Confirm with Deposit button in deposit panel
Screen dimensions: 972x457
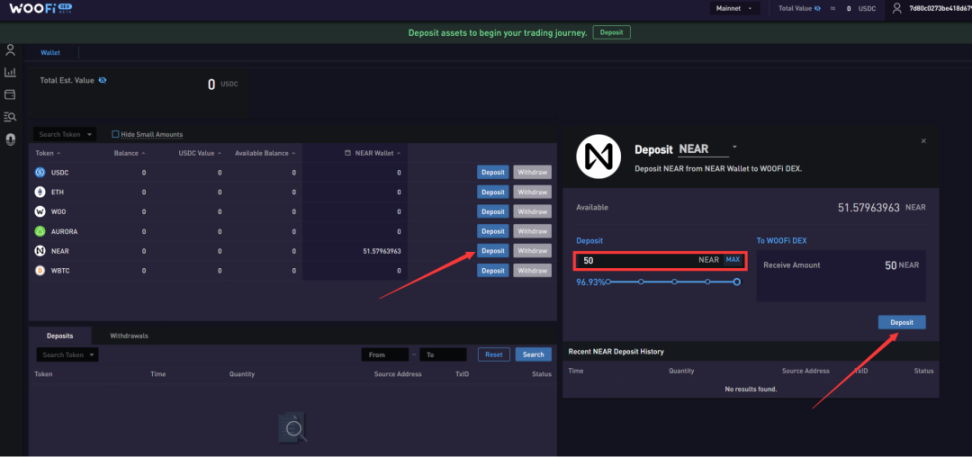click(x=902, y=322)
